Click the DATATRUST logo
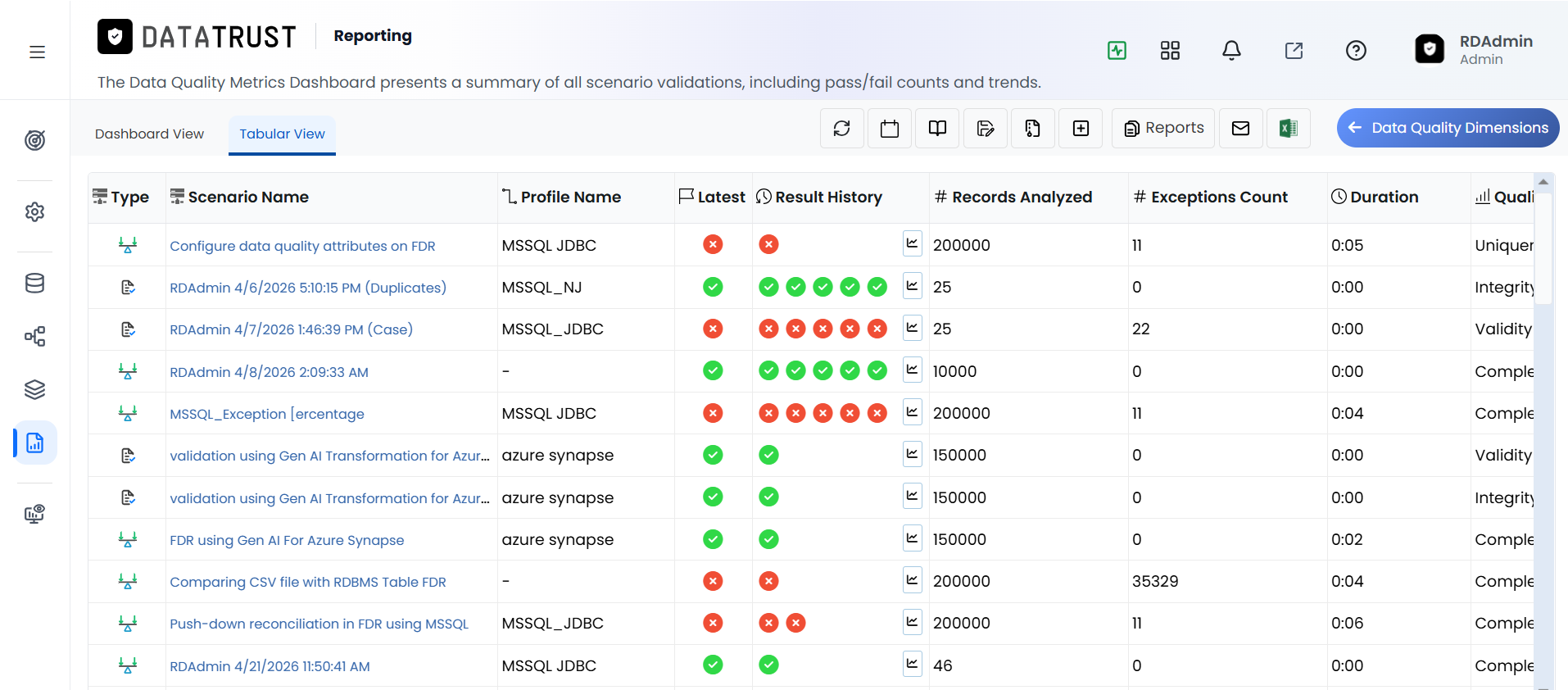 click(x=197, y=37)
